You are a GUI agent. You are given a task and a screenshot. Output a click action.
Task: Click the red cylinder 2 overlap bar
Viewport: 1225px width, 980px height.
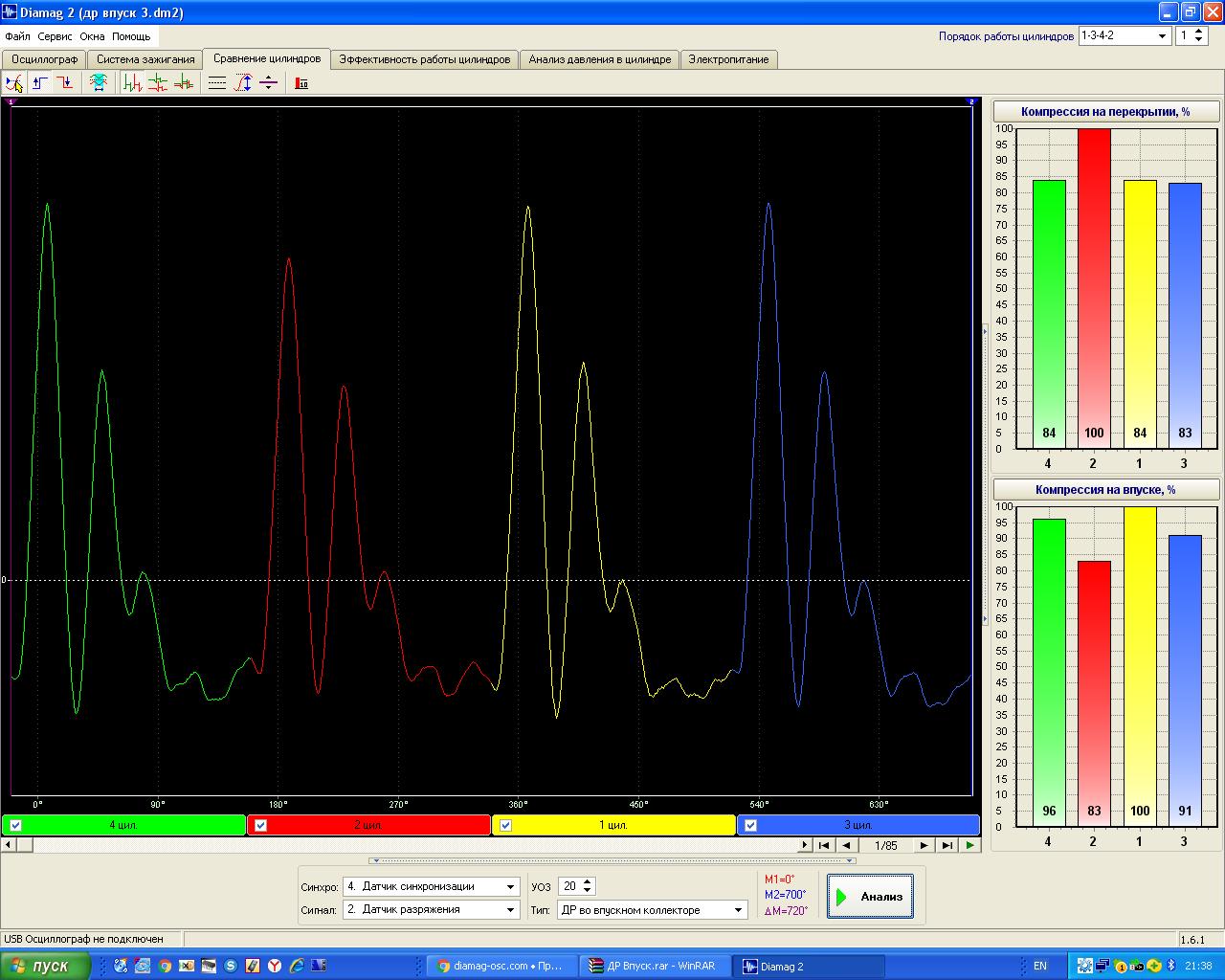1094,288
